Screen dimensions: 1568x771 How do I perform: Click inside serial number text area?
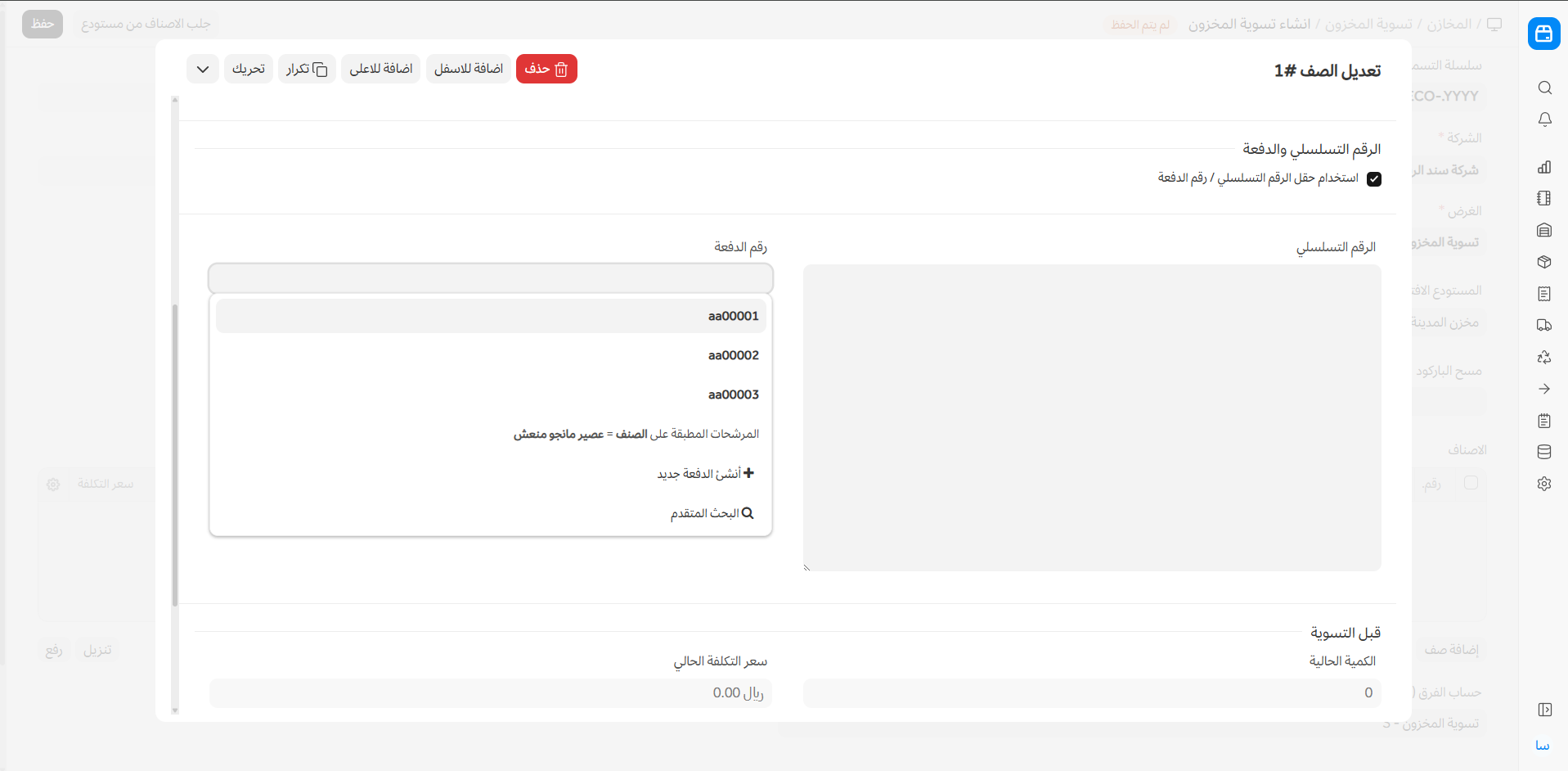click(x=1092, y=417)
